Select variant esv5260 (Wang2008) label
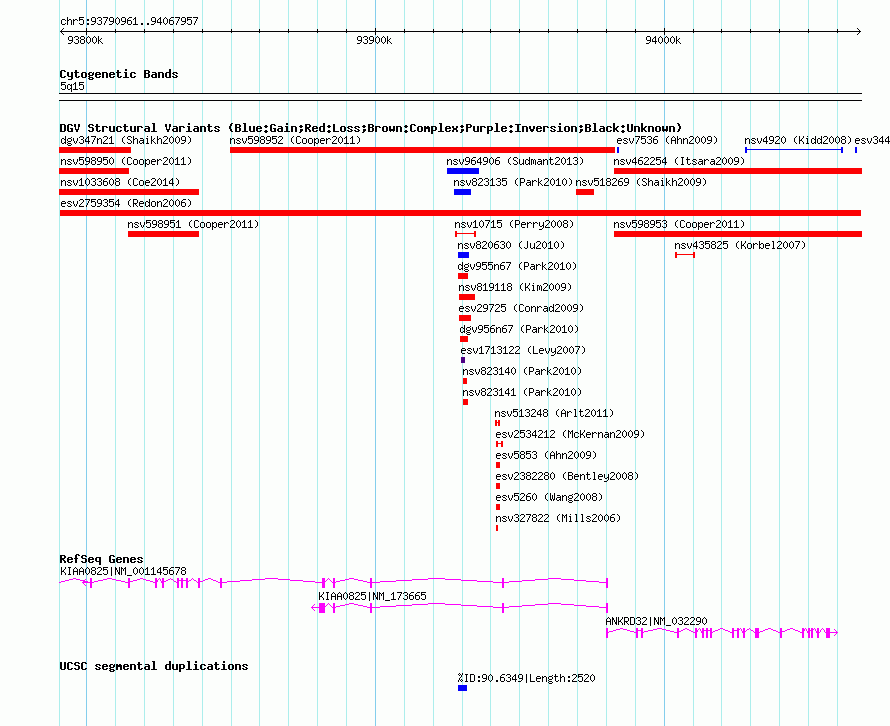Screen dimensions: 890x726 click(x=549, y=497)
